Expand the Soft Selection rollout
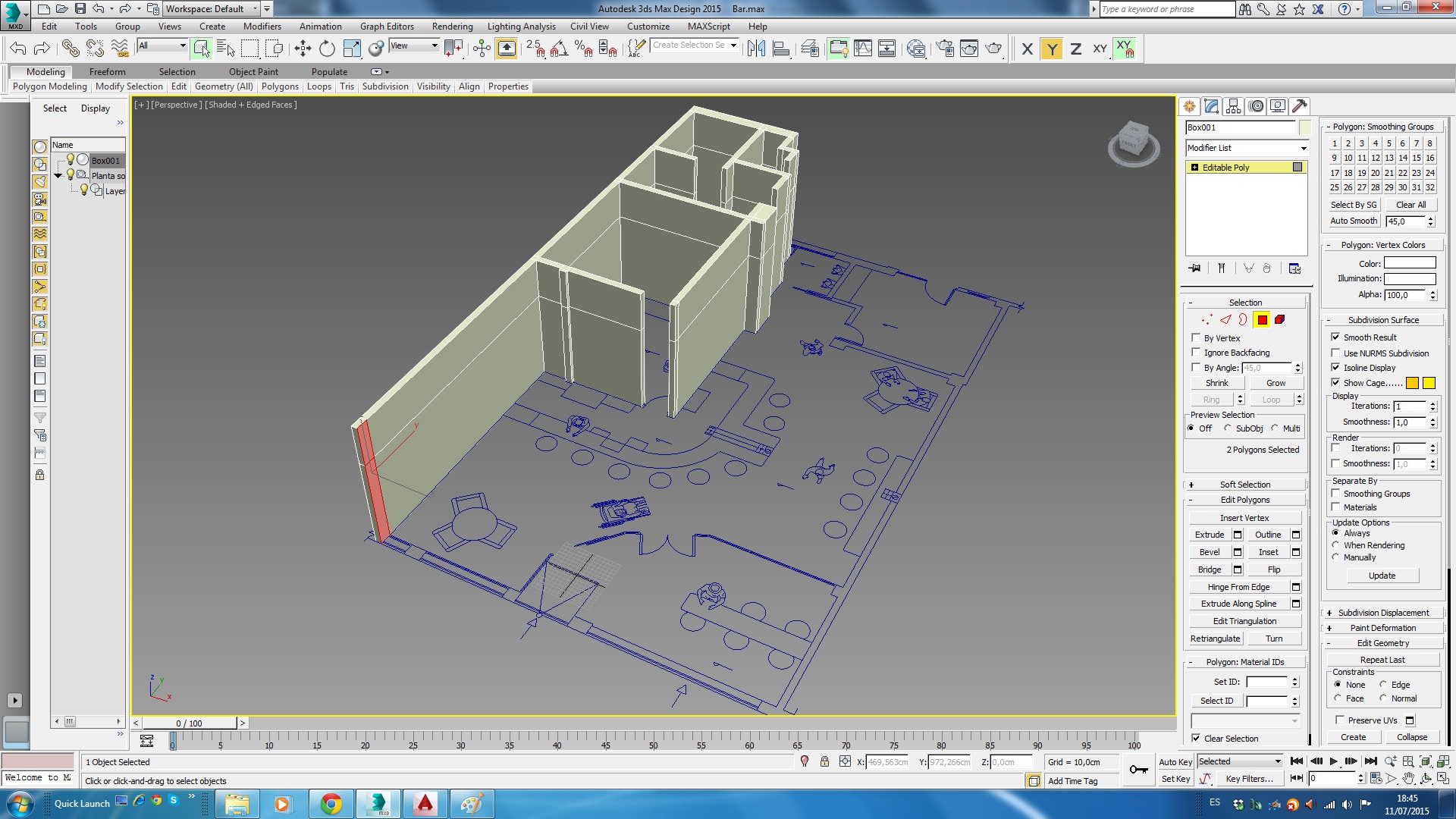Screen dimensions: 1456x819 coord(1244,485)
